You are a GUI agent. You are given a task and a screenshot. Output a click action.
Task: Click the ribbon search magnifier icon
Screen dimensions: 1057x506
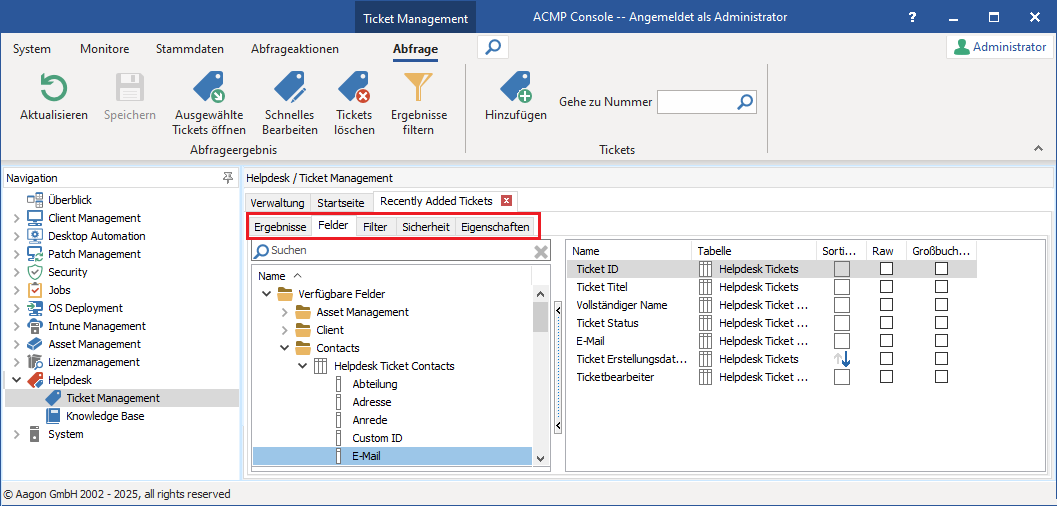(x=493, y=47)
